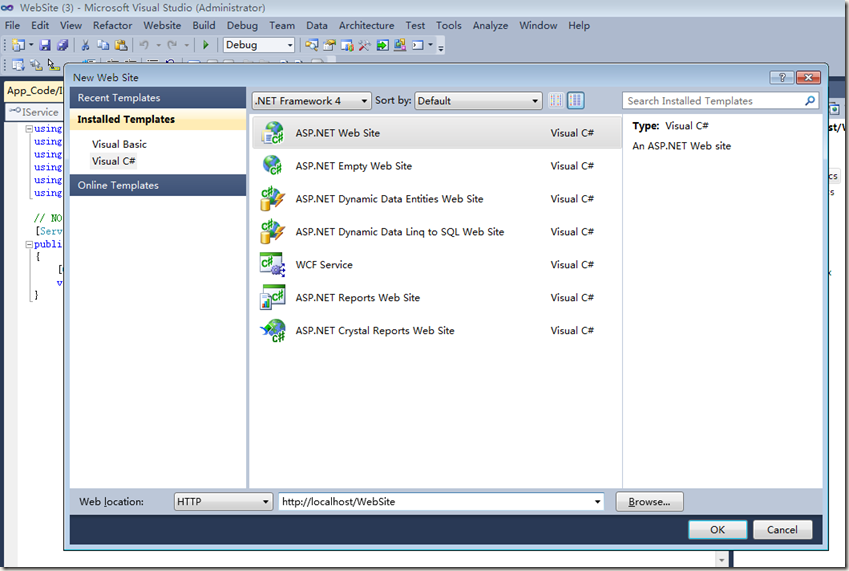Click the Browse... button
Screen dimensions: 849x571
[x=649, y=502]
